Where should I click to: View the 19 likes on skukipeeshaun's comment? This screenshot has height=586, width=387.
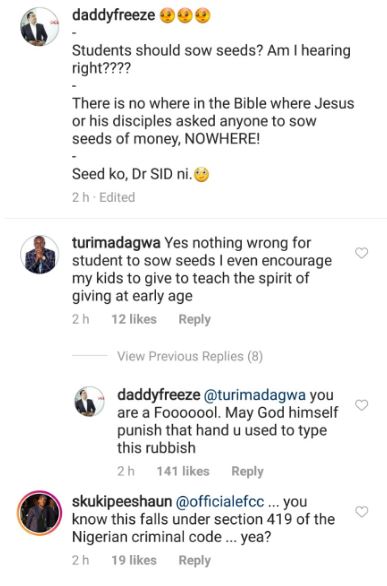134,560
